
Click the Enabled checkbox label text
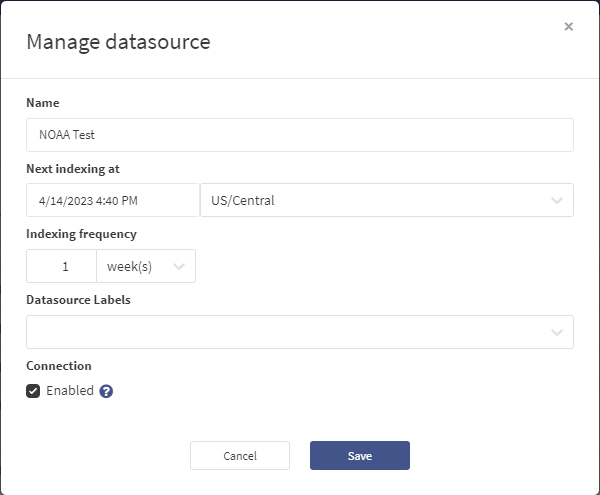point(70,391)
